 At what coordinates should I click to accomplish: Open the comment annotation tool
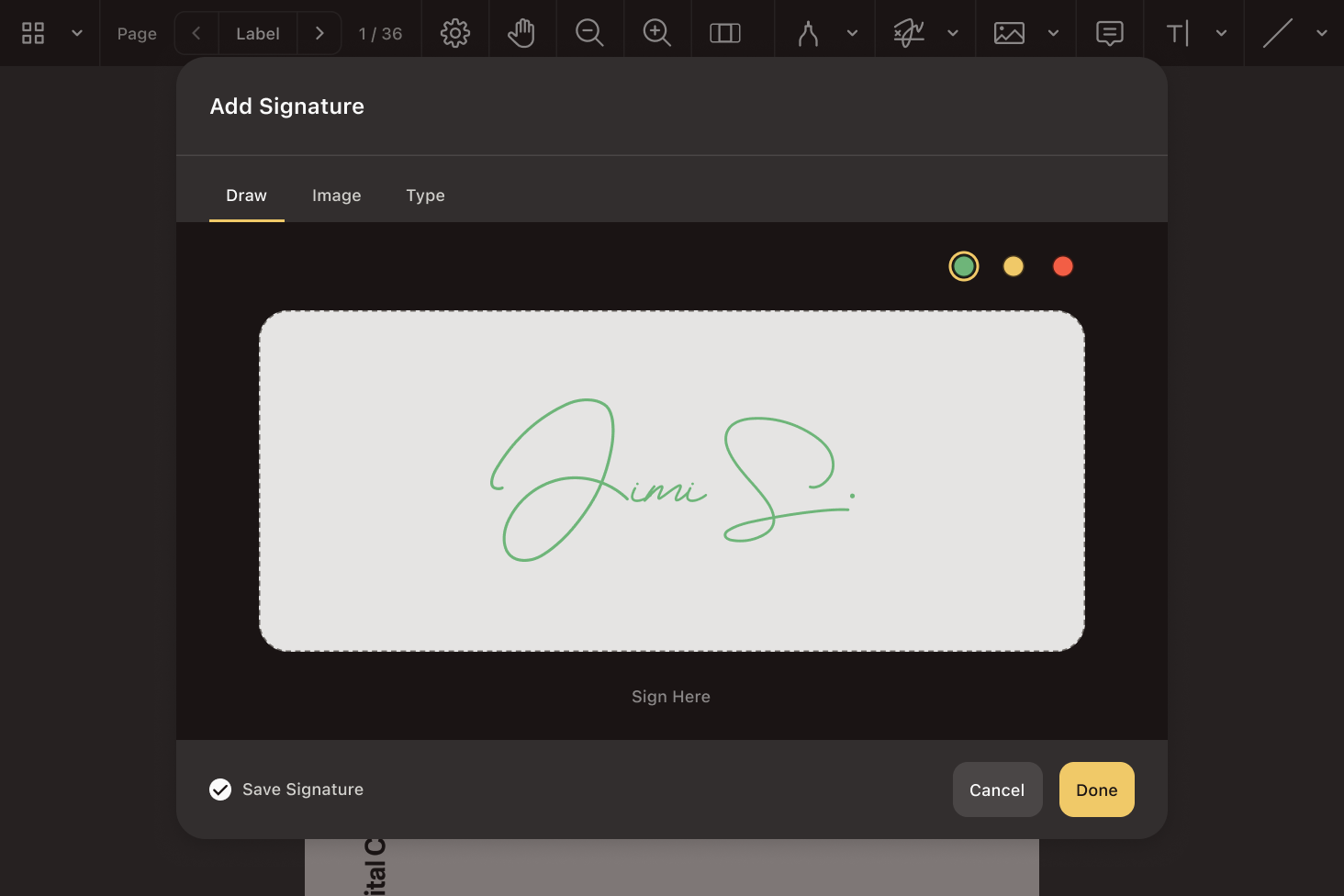(x=1109, y=31)
